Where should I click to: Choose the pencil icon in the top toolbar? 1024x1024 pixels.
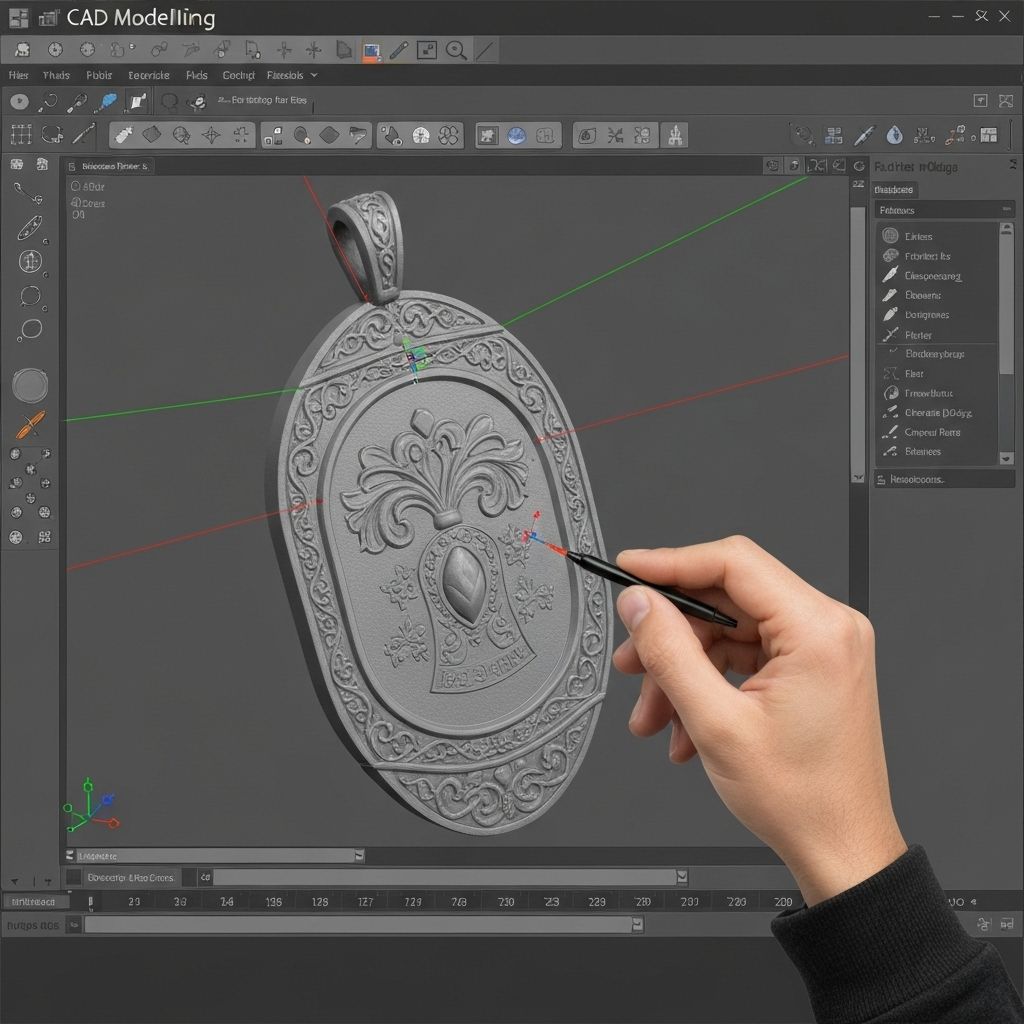click(399, 50)
